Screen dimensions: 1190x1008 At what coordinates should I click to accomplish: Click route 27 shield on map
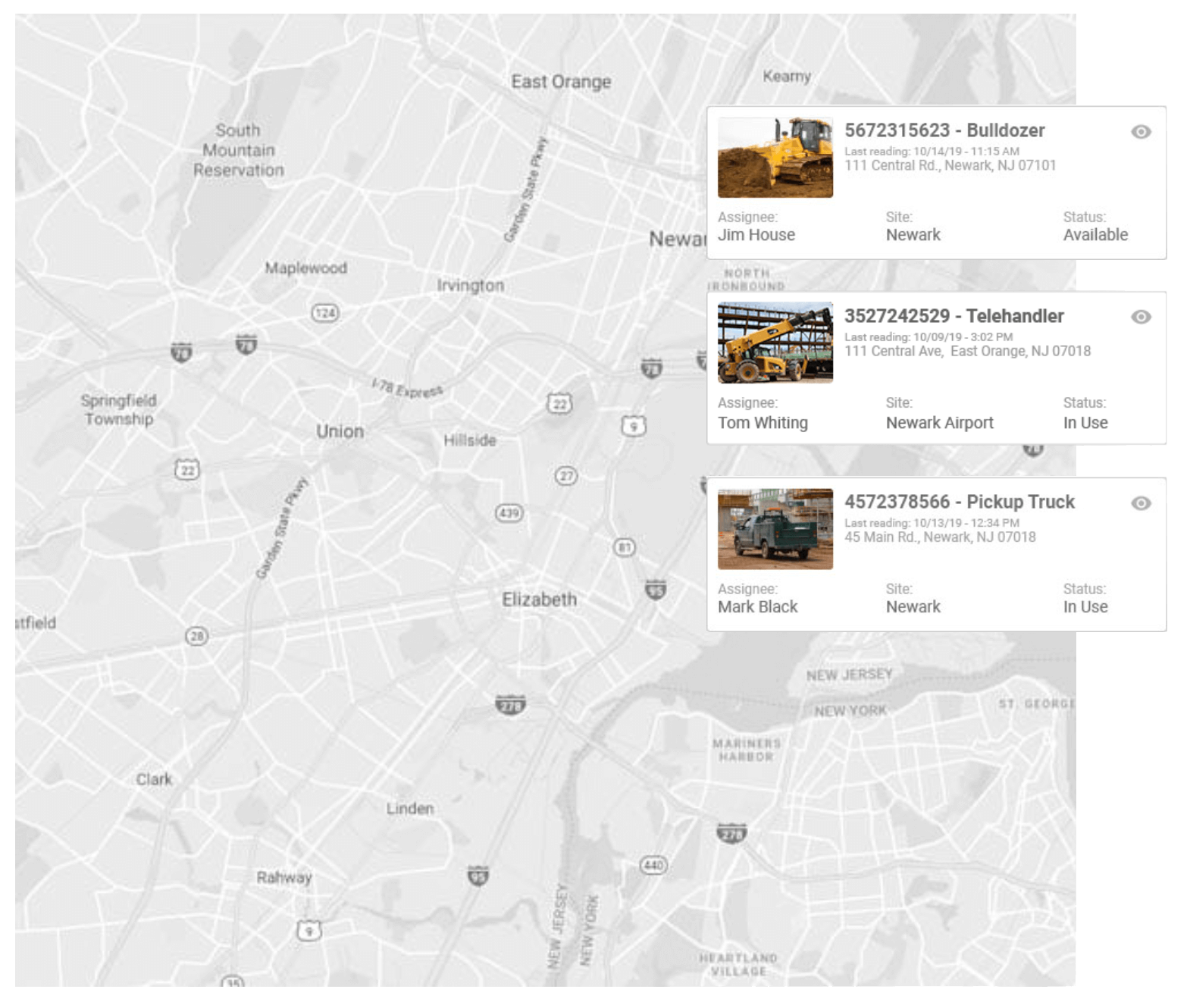point(565,476)
